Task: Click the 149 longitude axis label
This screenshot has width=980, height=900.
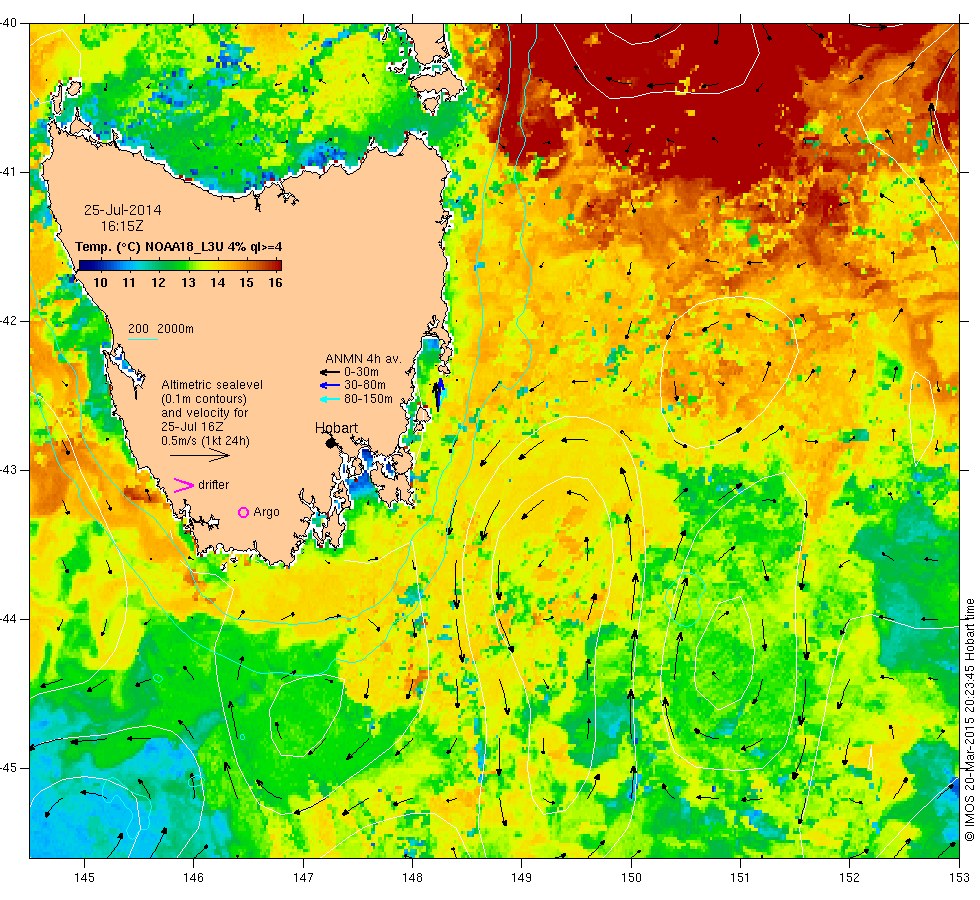Action: point(522,878)
